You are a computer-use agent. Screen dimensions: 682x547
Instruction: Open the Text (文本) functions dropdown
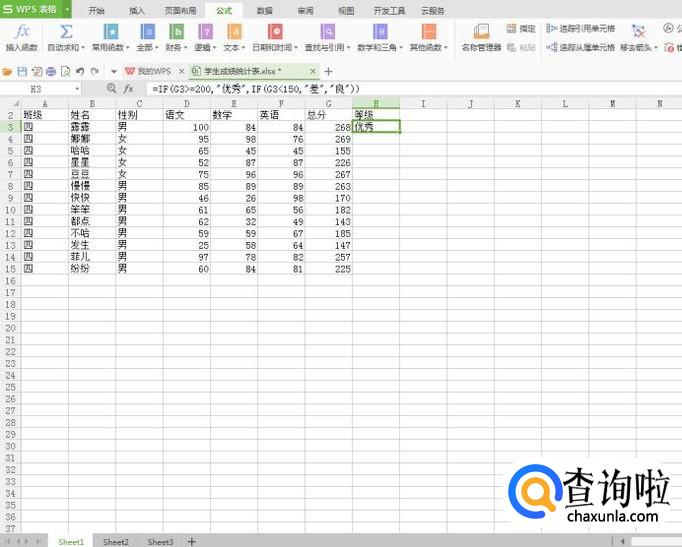(x=234, y=37)
